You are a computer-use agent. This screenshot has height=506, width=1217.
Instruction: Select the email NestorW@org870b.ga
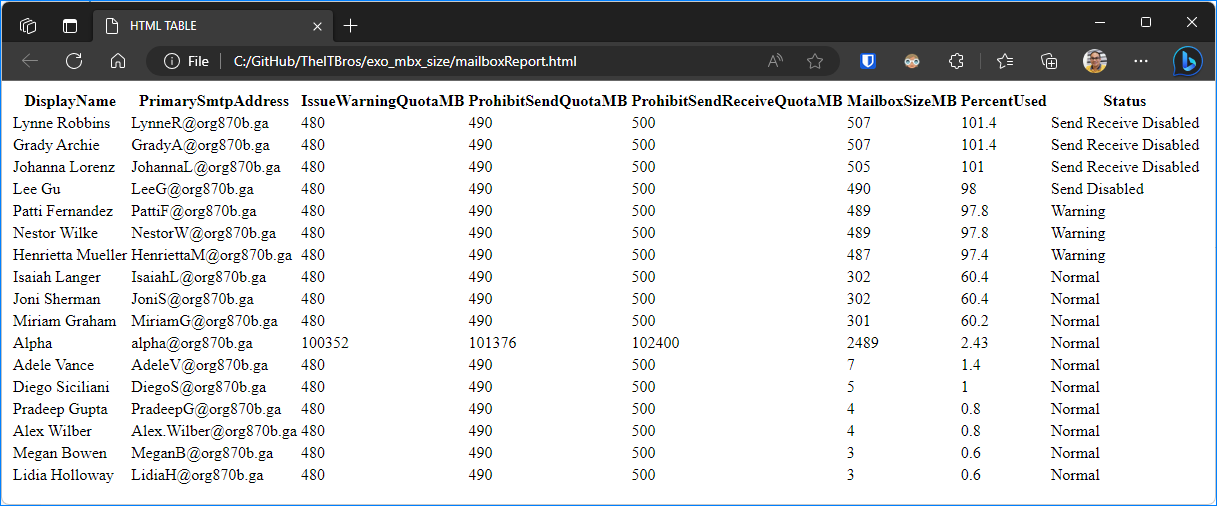[x=204, y=233]
